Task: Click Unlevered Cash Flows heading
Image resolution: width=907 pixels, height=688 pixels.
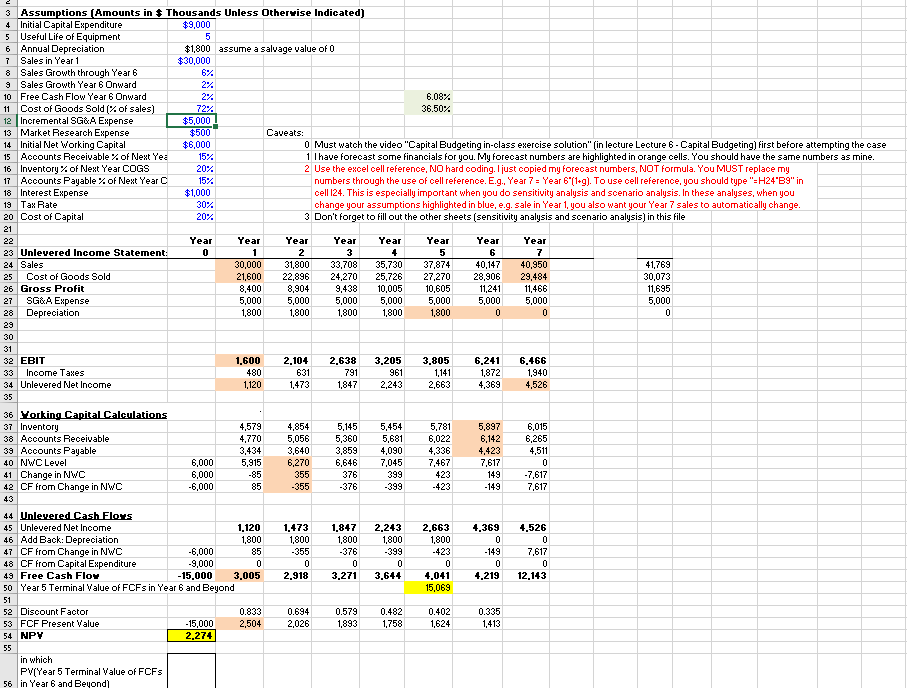Action: coord(76,516)
